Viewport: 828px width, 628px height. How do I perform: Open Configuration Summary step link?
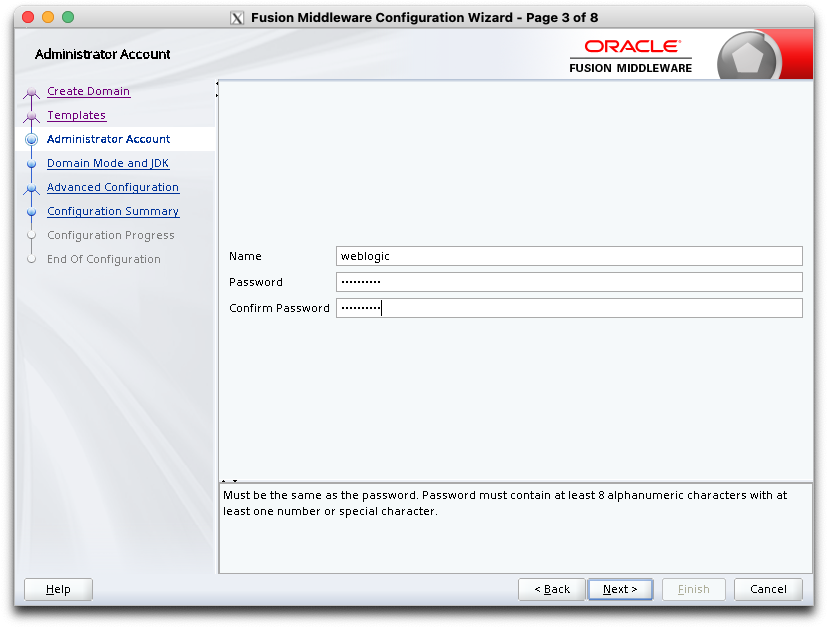click(112, 211)
